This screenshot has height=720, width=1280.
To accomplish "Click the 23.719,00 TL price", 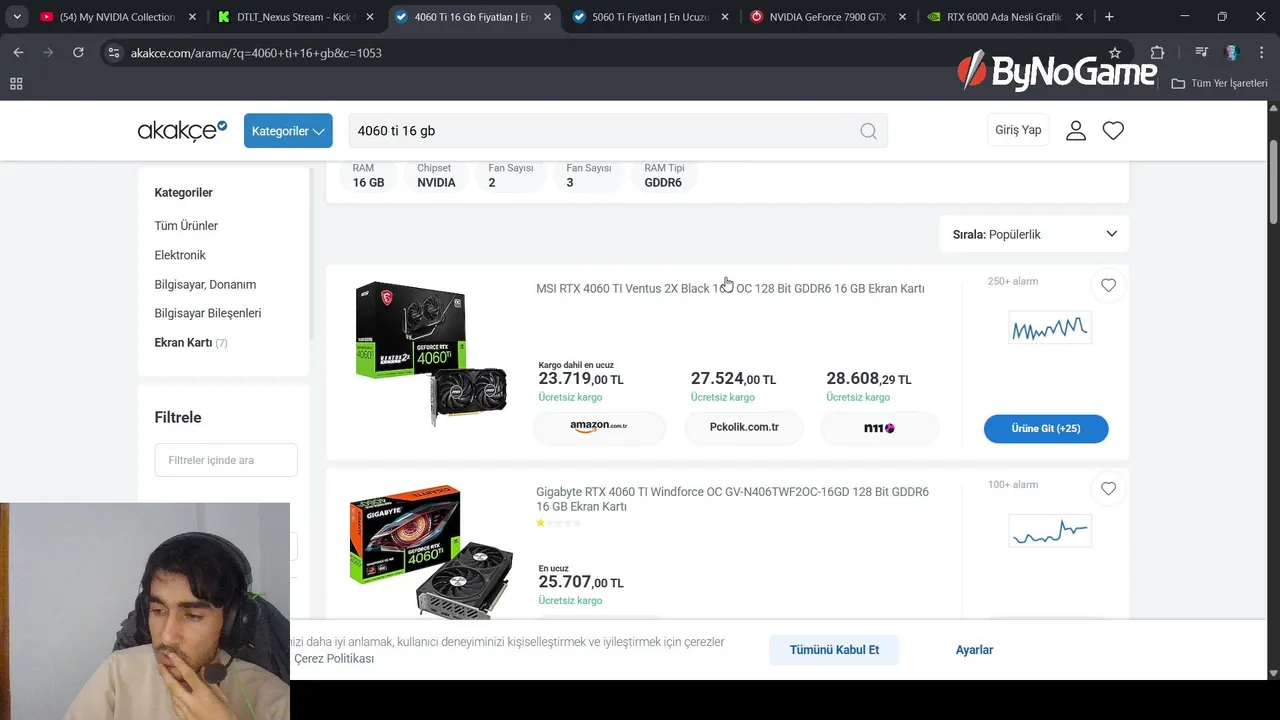I will 581,379.
